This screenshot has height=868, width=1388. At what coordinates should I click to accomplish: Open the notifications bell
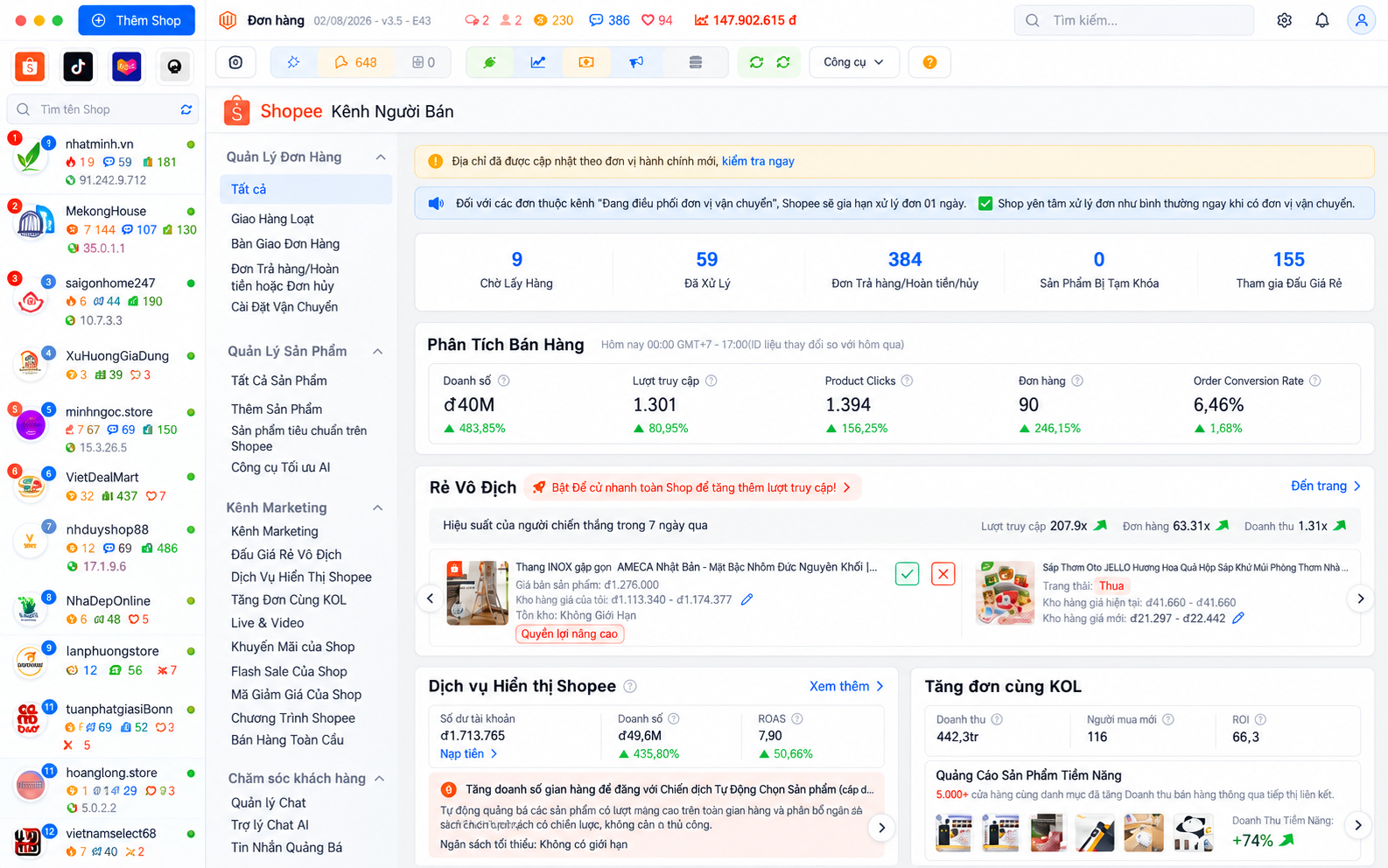pyautogui.click(x=1322, y=20)
